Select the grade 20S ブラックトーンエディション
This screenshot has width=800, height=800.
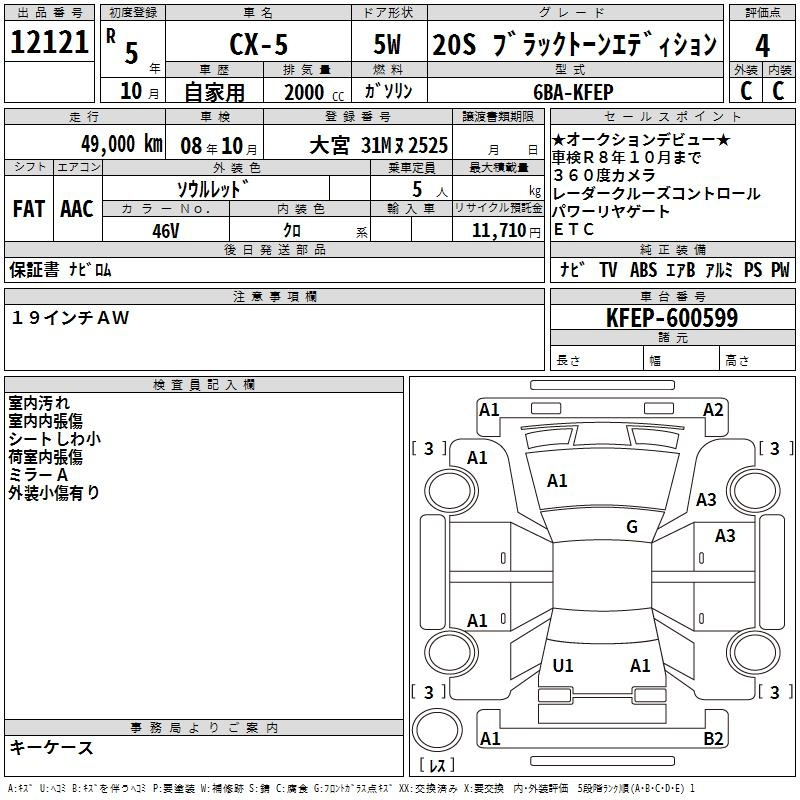click(x=574, y=44)
